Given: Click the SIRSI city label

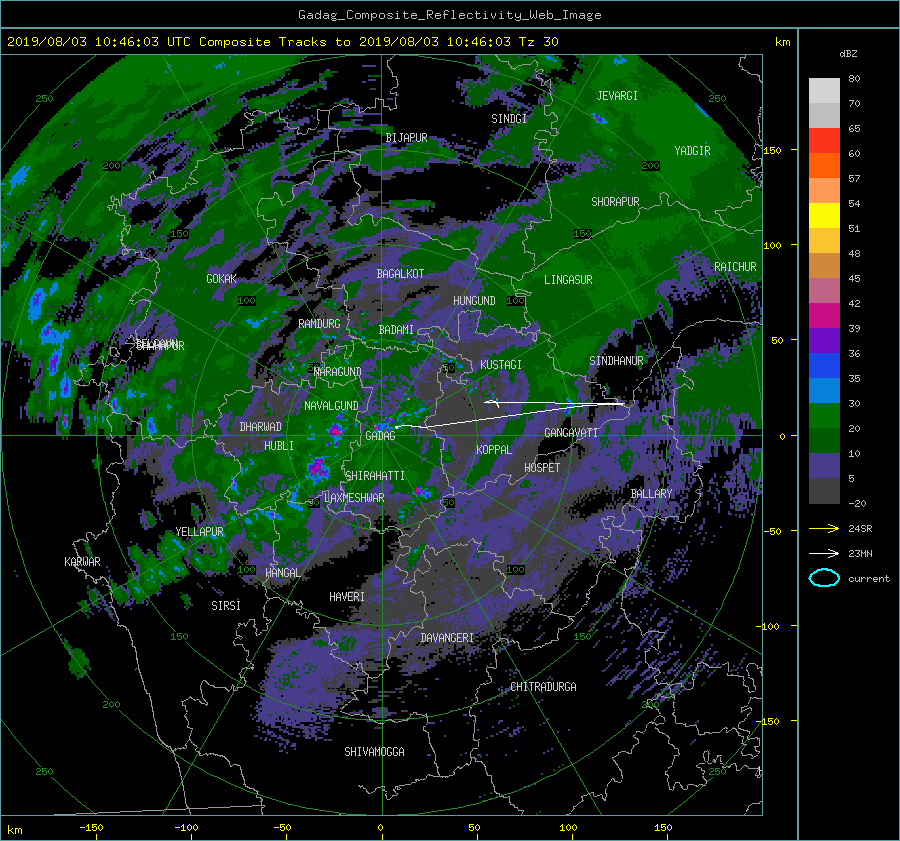Looking at the screenshot, I should pos(226,606).
